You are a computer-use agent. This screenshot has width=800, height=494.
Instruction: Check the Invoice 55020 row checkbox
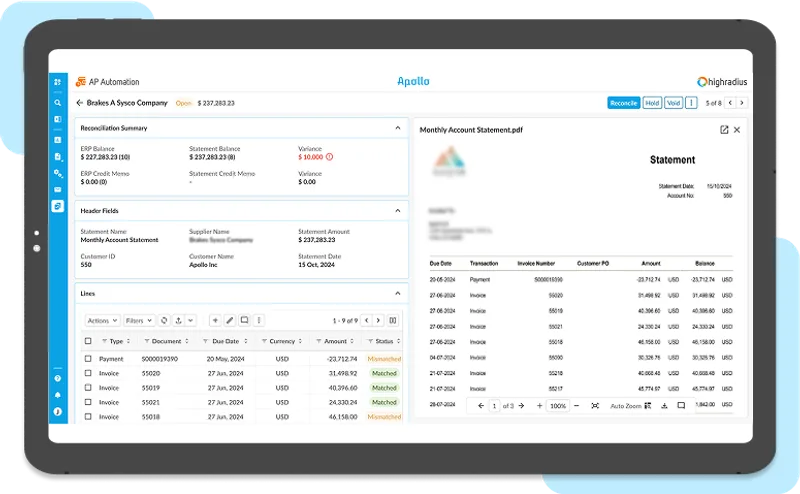tap(88, 373)
